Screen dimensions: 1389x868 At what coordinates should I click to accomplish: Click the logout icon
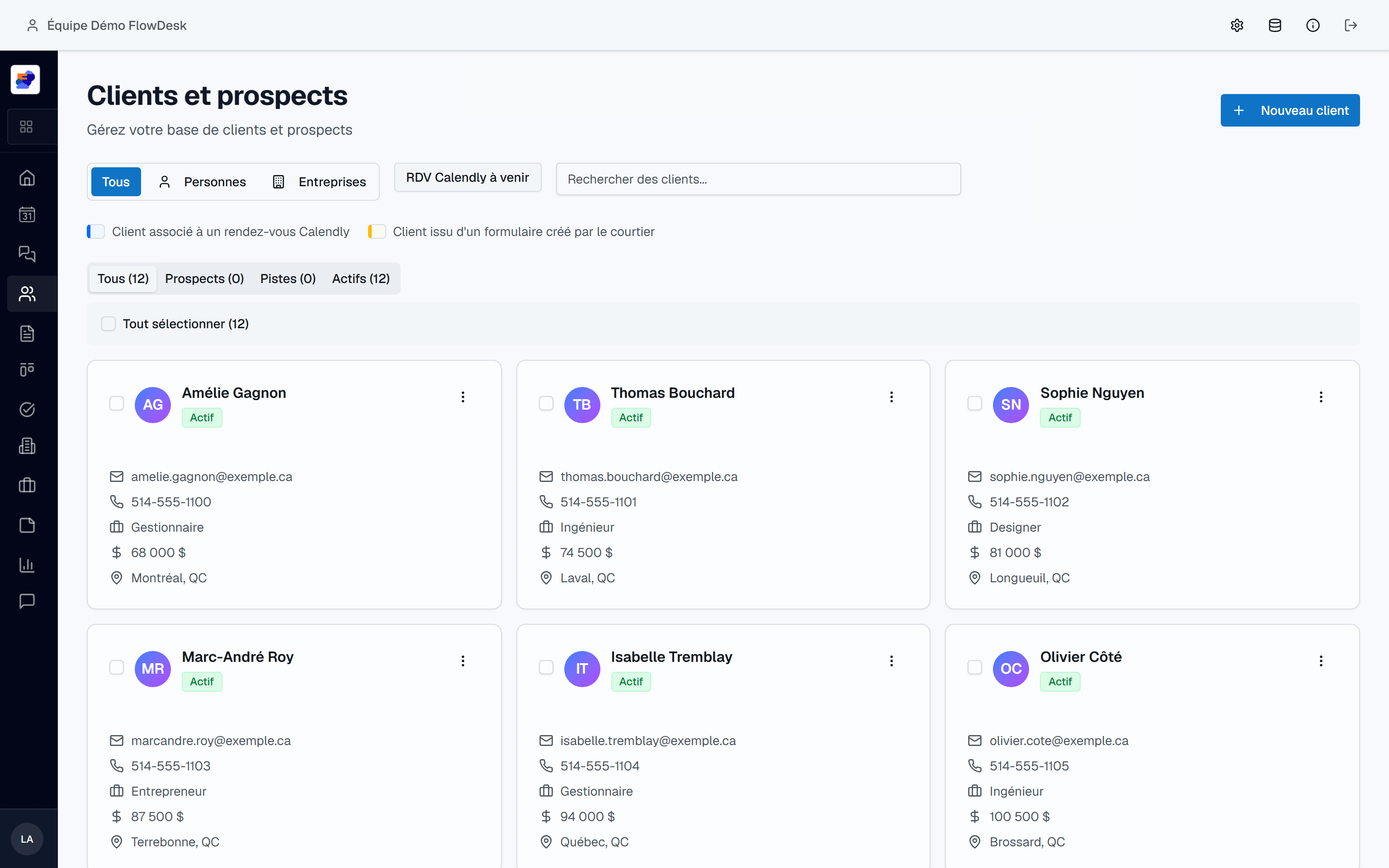coord(1351,25)
